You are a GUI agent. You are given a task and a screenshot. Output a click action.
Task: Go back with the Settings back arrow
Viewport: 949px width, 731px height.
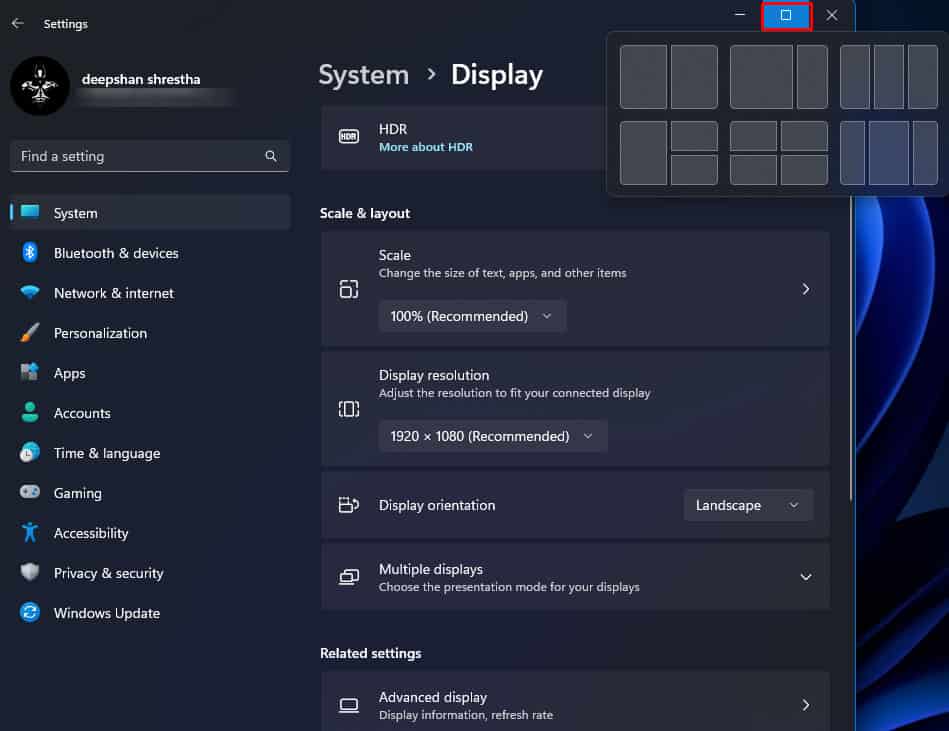[x=18, y=24]
